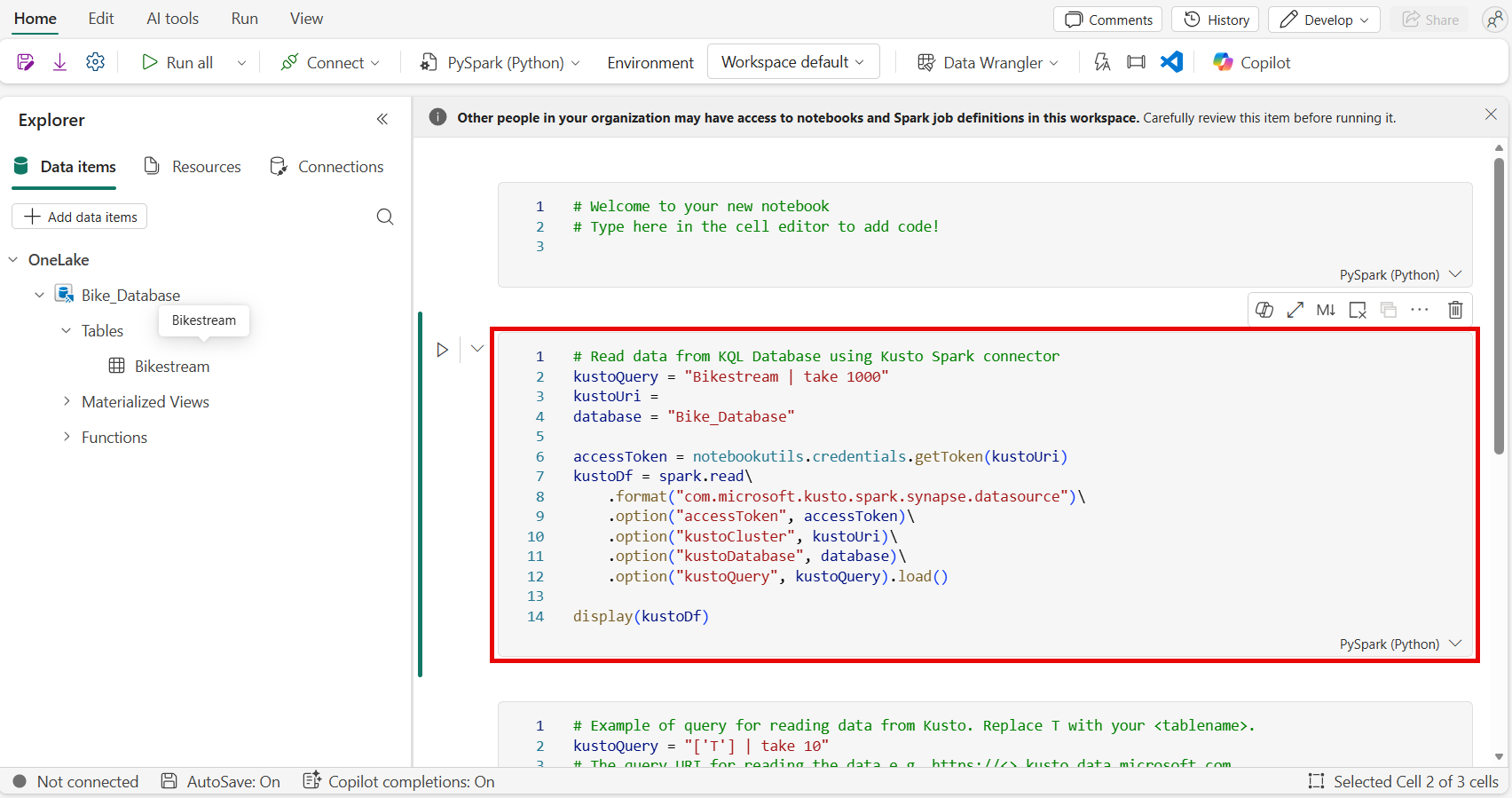Collapse Bike_Database tree node
The image size is (1512, 798).
click(x=39, y=296)
